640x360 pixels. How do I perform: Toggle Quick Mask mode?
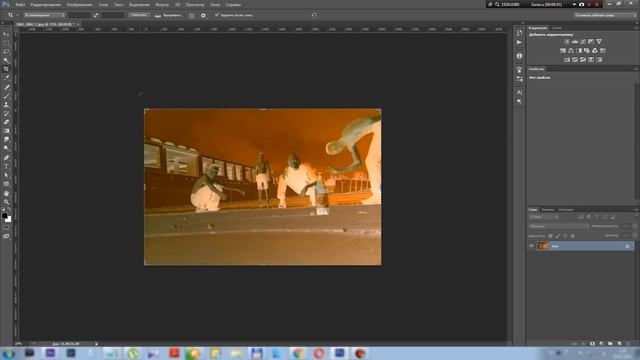coord(6,228)
